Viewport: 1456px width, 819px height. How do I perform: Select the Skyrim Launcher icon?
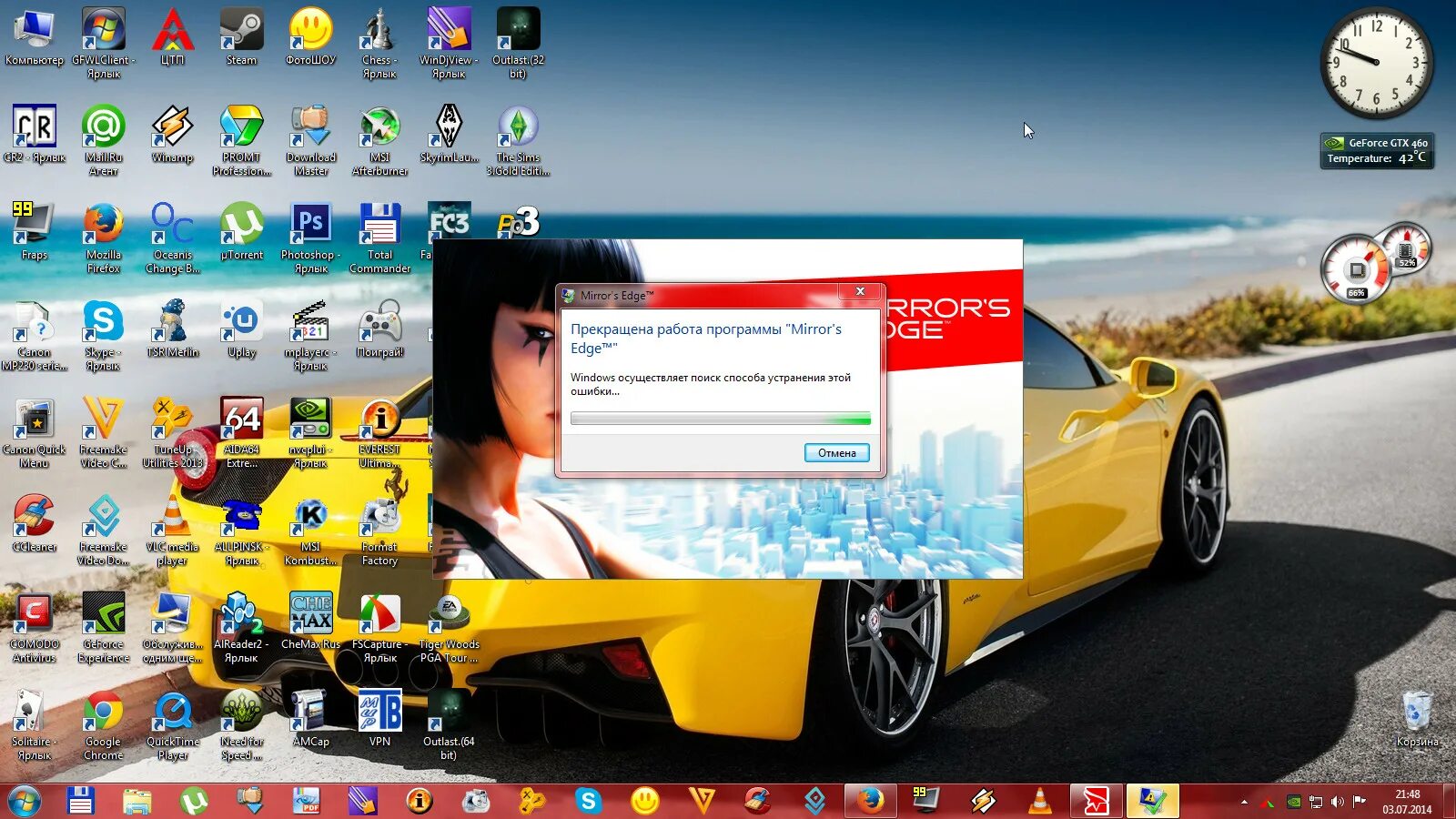click(x=449, y=134)
